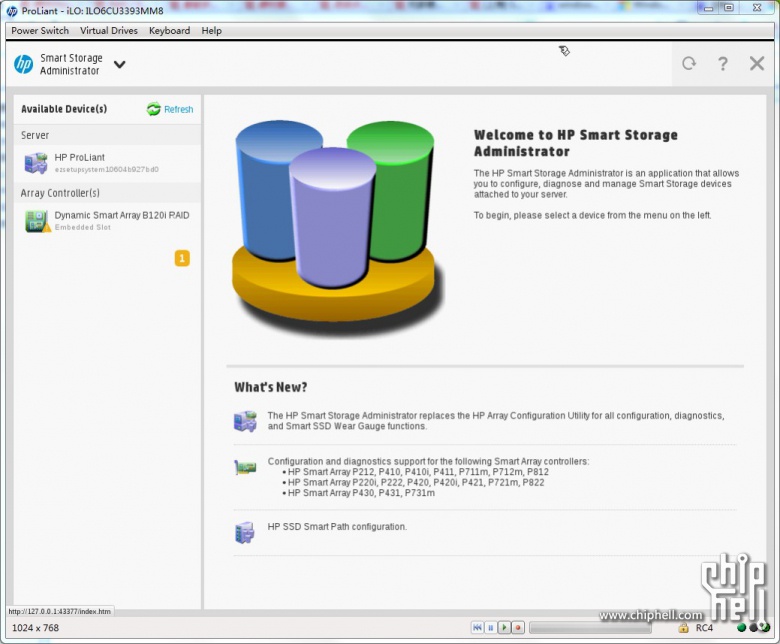Click the green Refresh arrows icon
This screenshot has width=780, height=644.
click(x=154, y=109)
